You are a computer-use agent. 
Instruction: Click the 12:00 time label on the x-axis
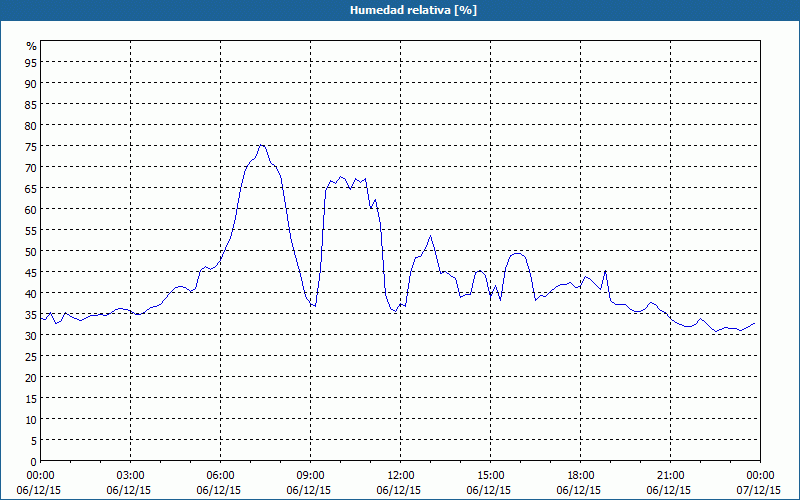coord(401,476)
